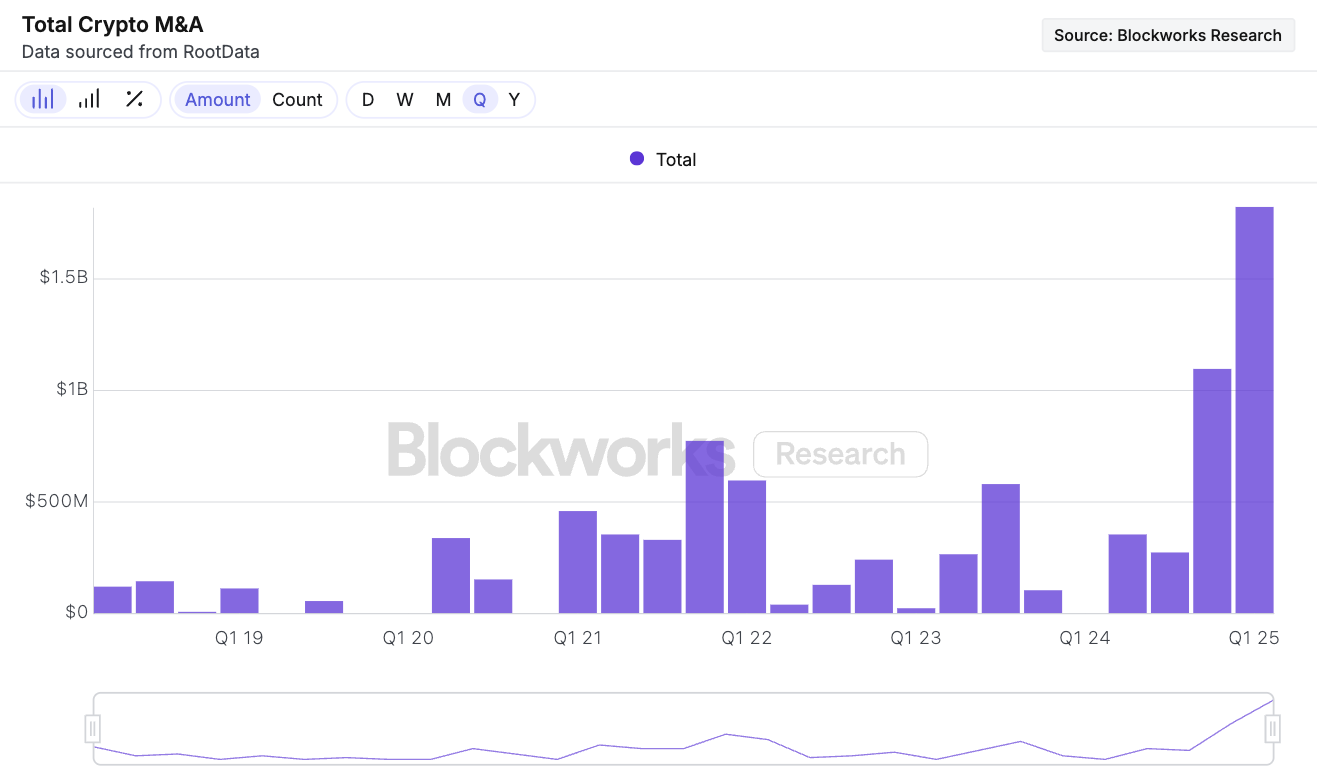Click the Research watermark badge
1317x772 pixels.
tap(840, 454)
